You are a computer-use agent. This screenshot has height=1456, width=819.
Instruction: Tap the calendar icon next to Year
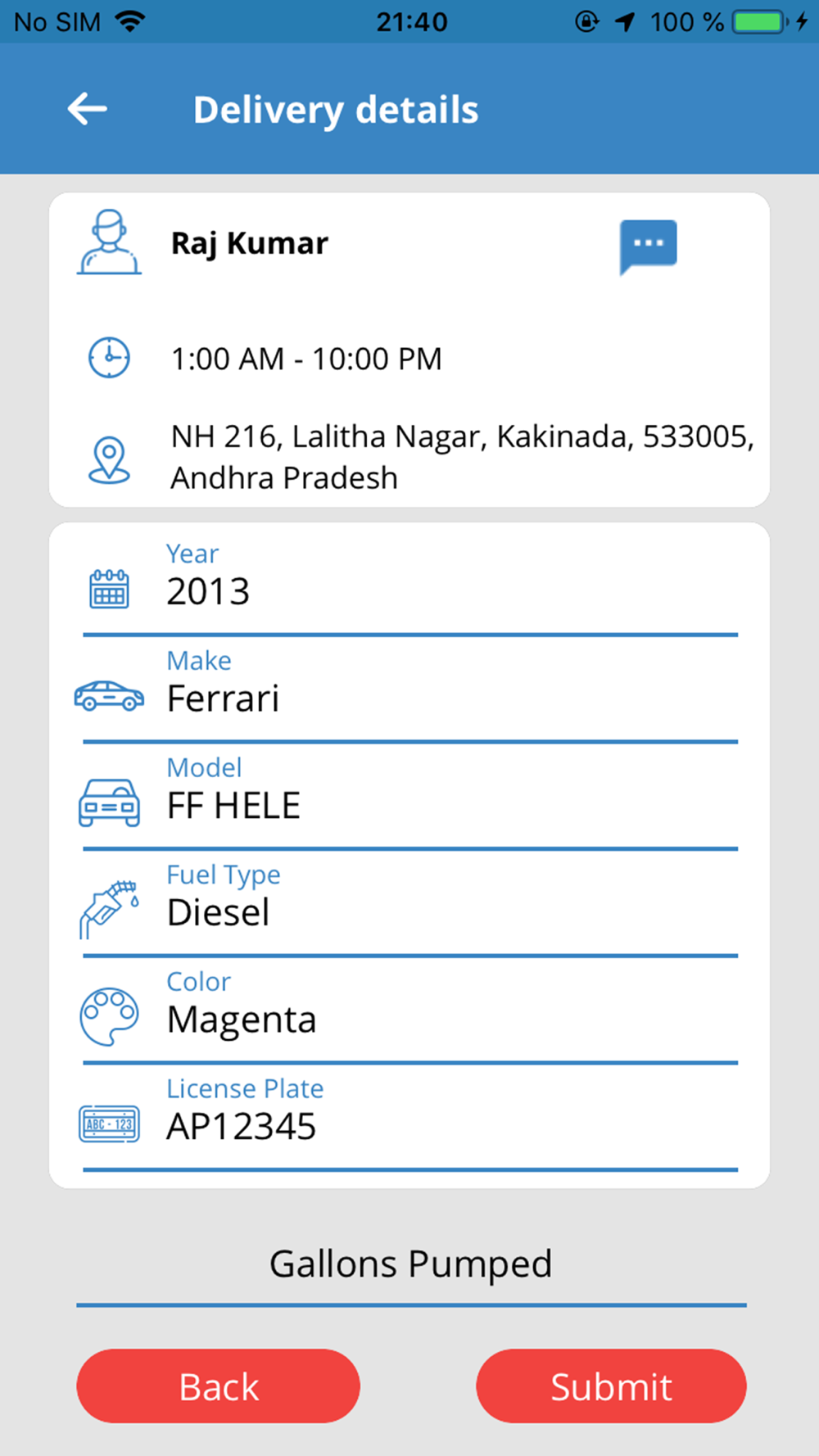(109, 589)
